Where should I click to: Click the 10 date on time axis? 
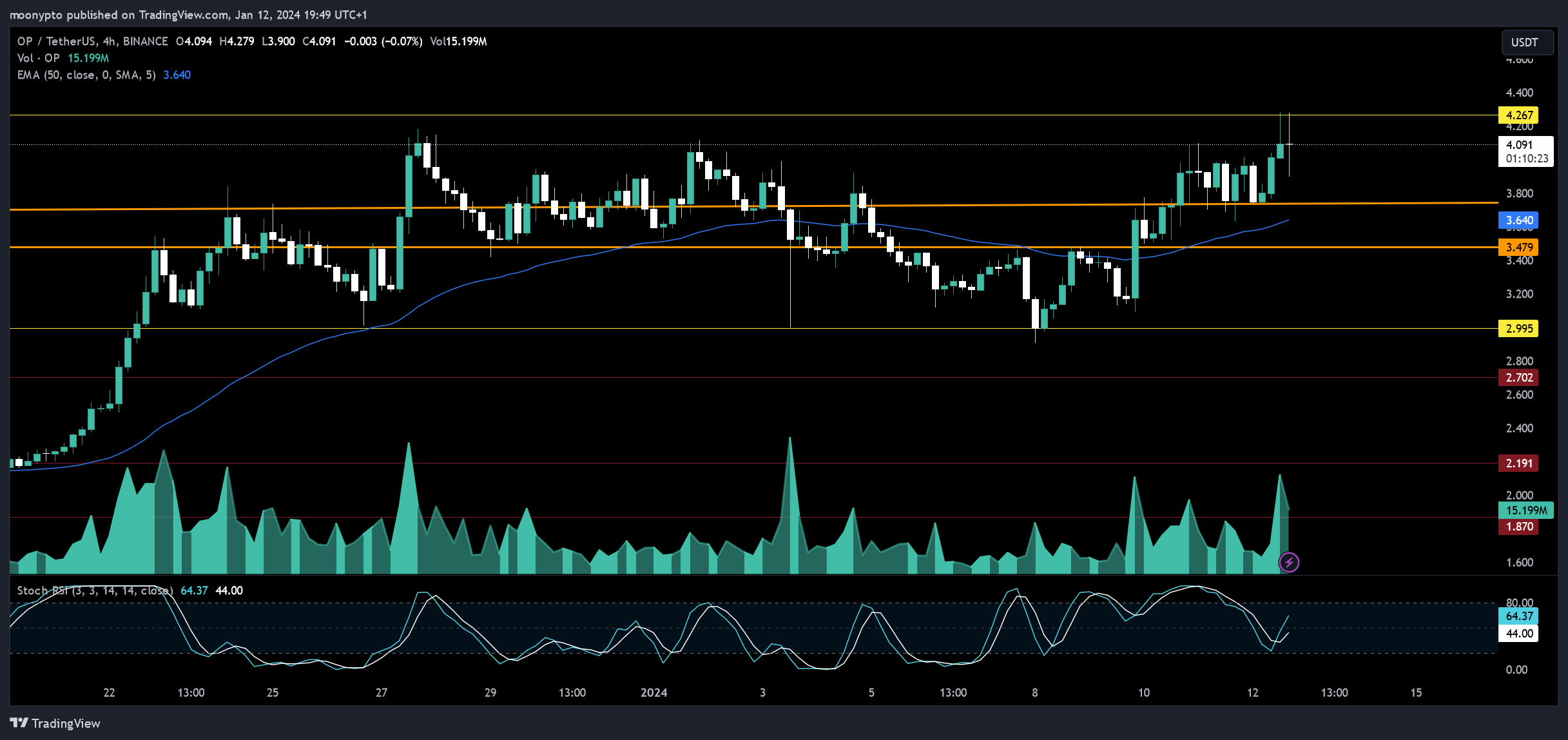(1144, 693)
